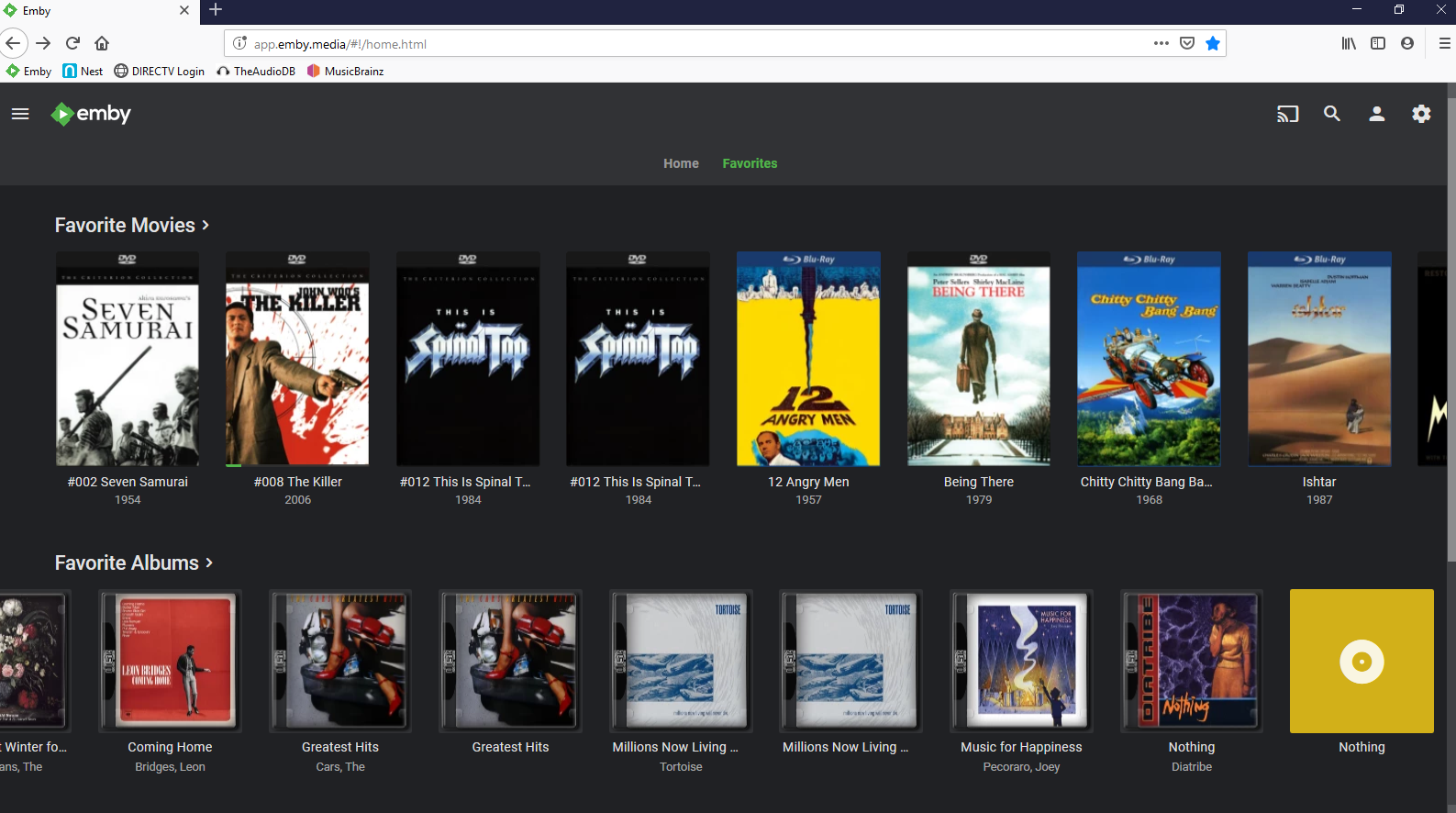
Task: Expand the Favorite Albums section
Action: click(134, 563)
